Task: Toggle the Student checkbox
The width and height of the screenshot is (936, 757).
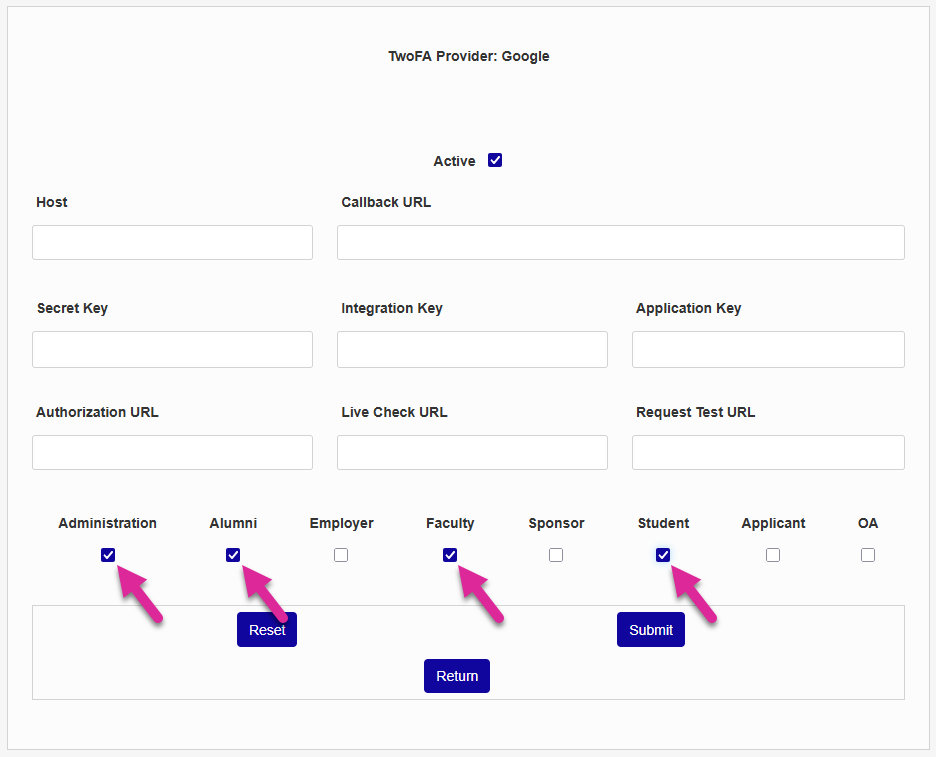Action: 663,555
